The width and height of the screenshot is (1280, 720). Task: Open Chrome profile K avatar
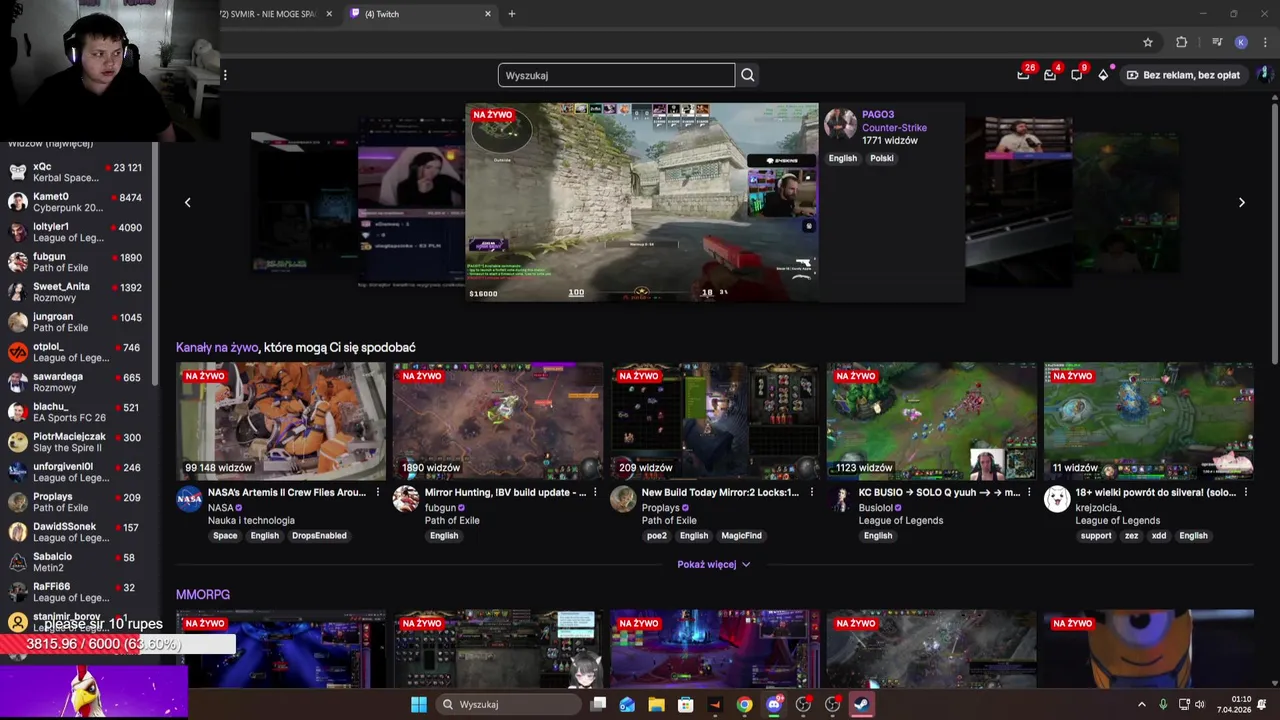coord(1241,42)
